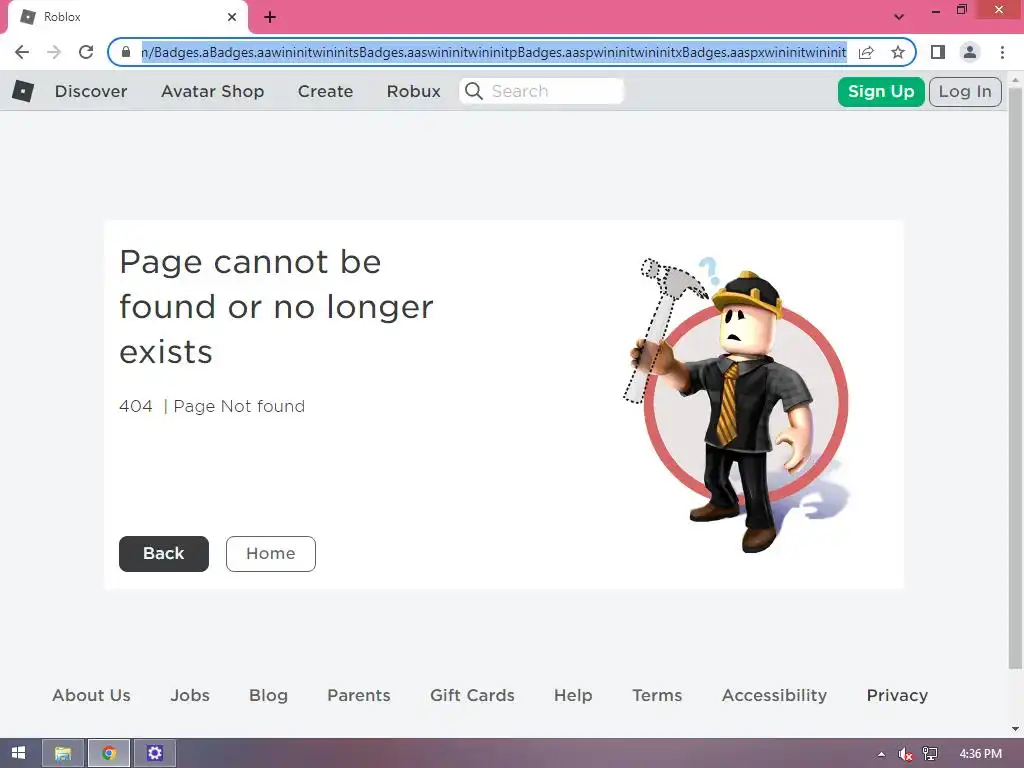Minimize the Chrome window

click(935, 10)
